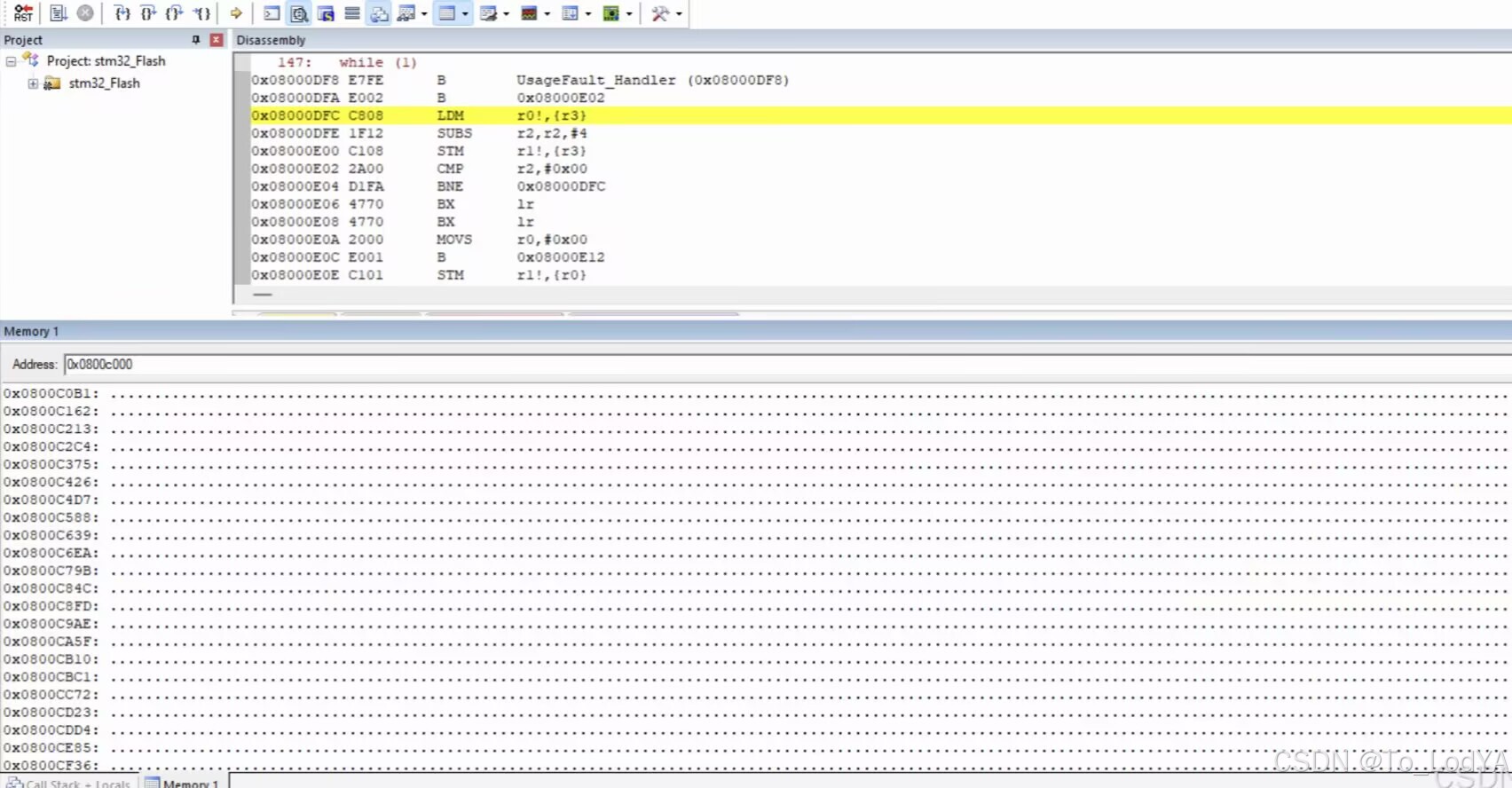Viewport: 1512px width, 788px height.
Task: Click the Analysis windows icon
Action: (529, 13)
